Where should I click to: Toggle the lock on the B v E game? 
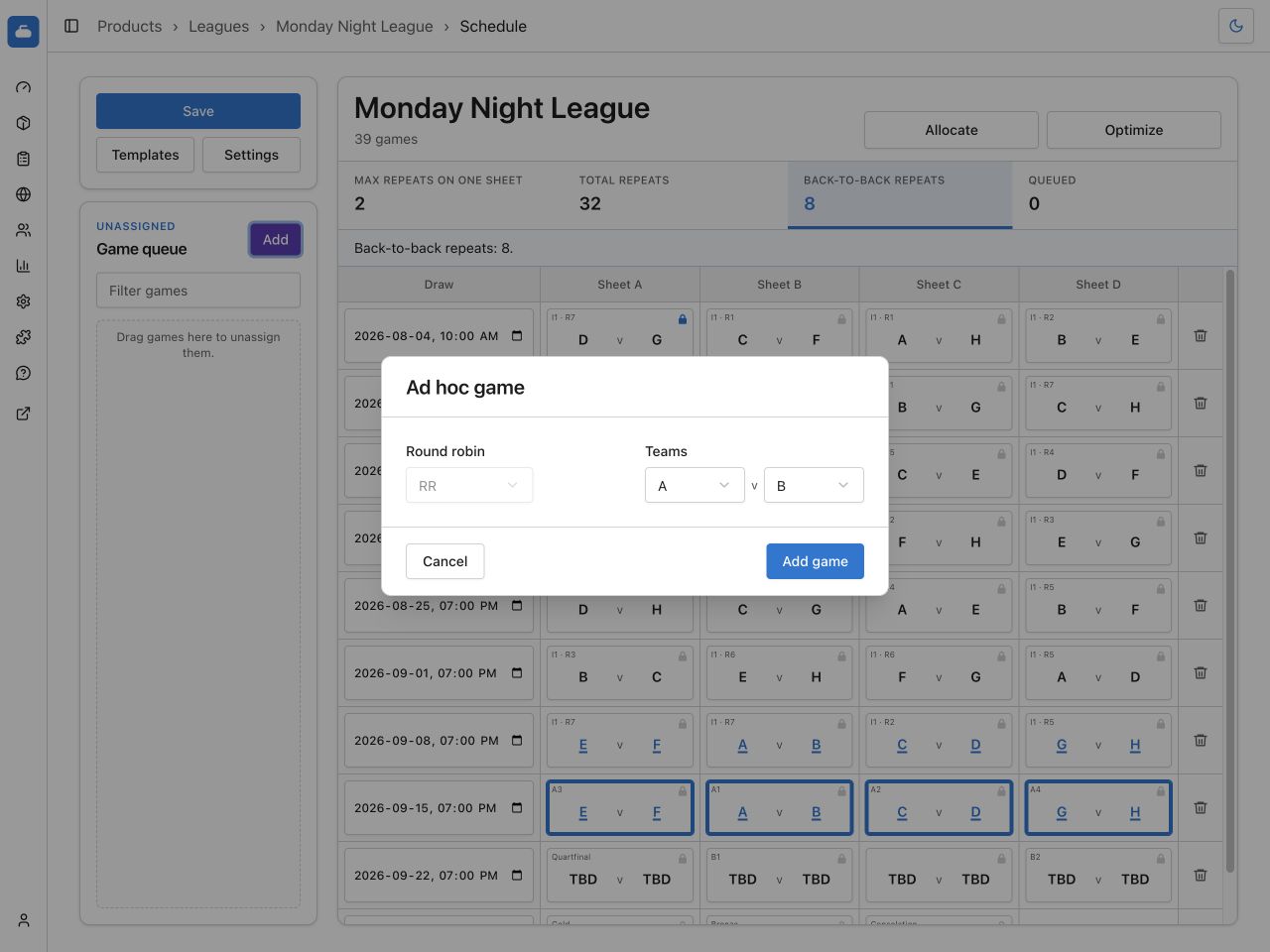(1161, 319)
